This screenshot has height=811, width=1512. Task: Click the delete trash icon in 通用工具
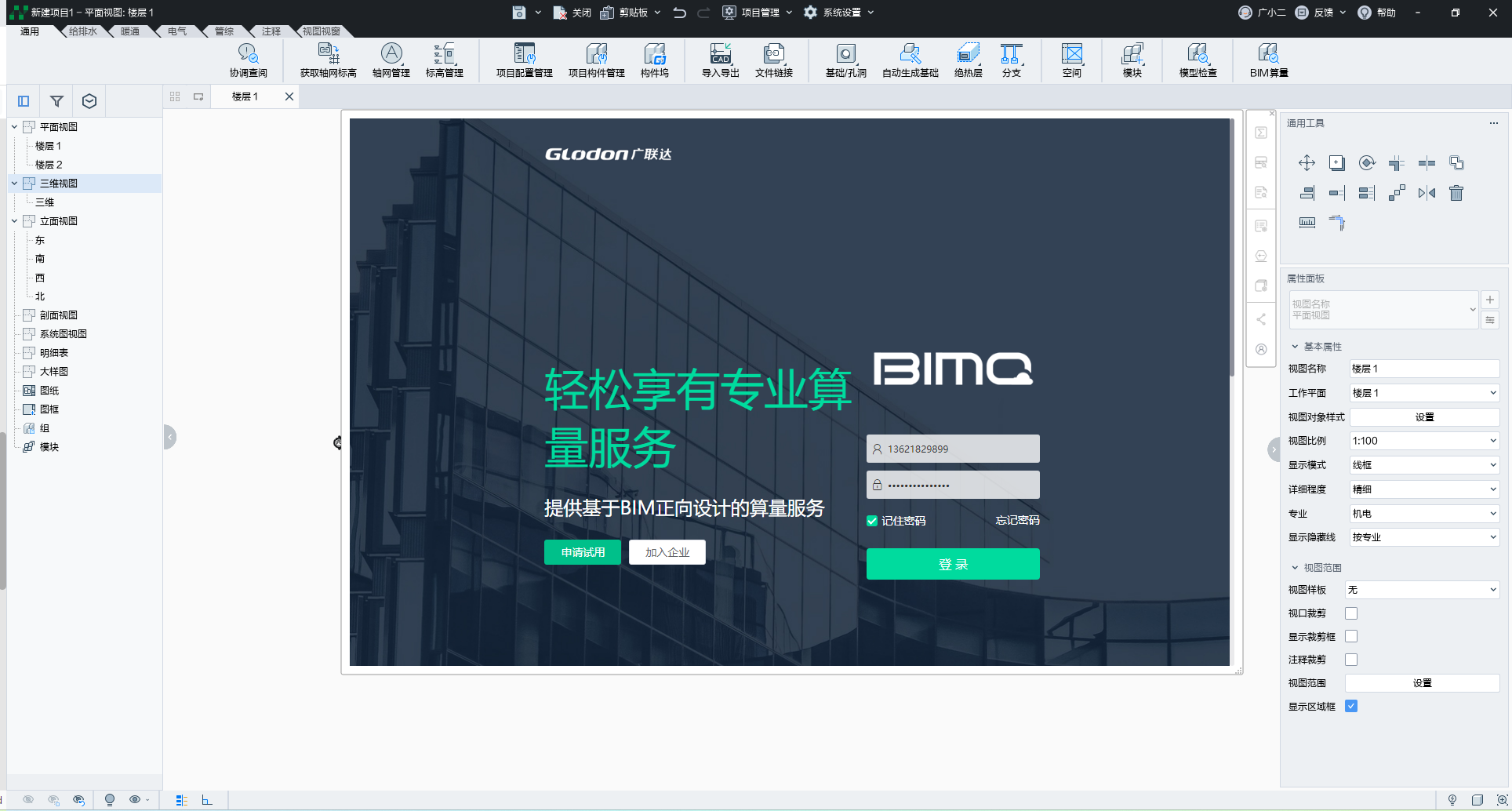1456,193
